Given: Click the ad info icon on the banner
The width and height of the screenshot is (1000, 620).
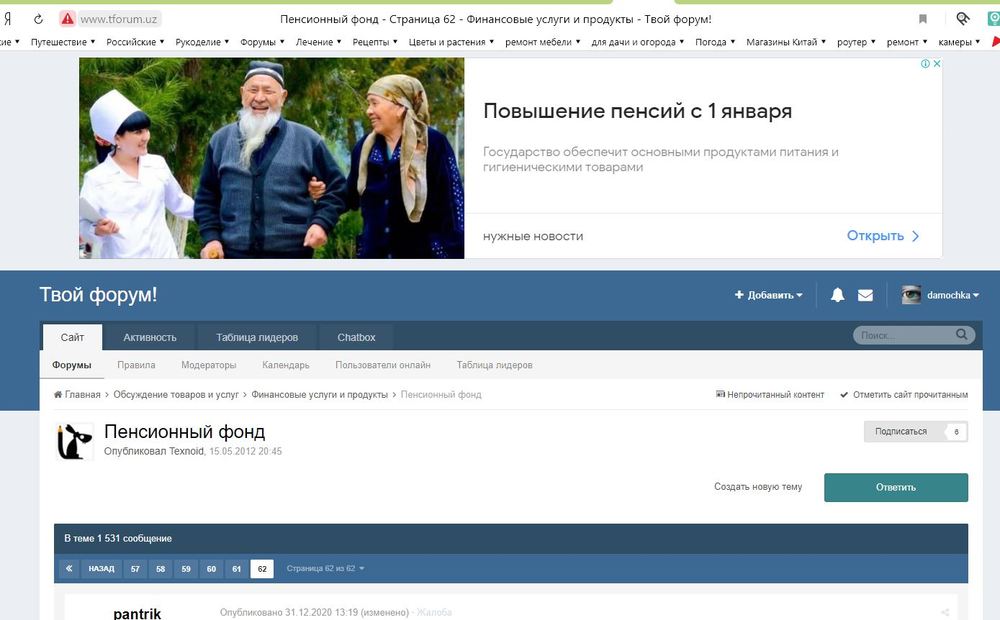Looking at the screenshot, I should pos(926,64).
